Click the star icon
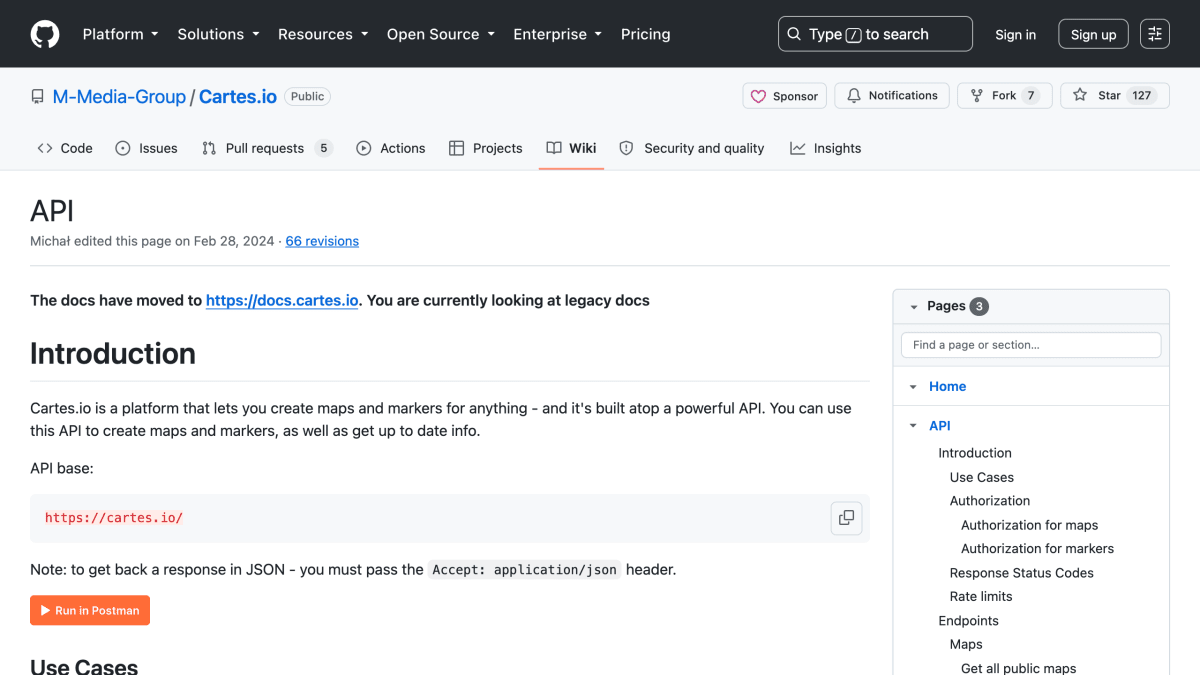The image size is (1200, 675). [1080, 96]
